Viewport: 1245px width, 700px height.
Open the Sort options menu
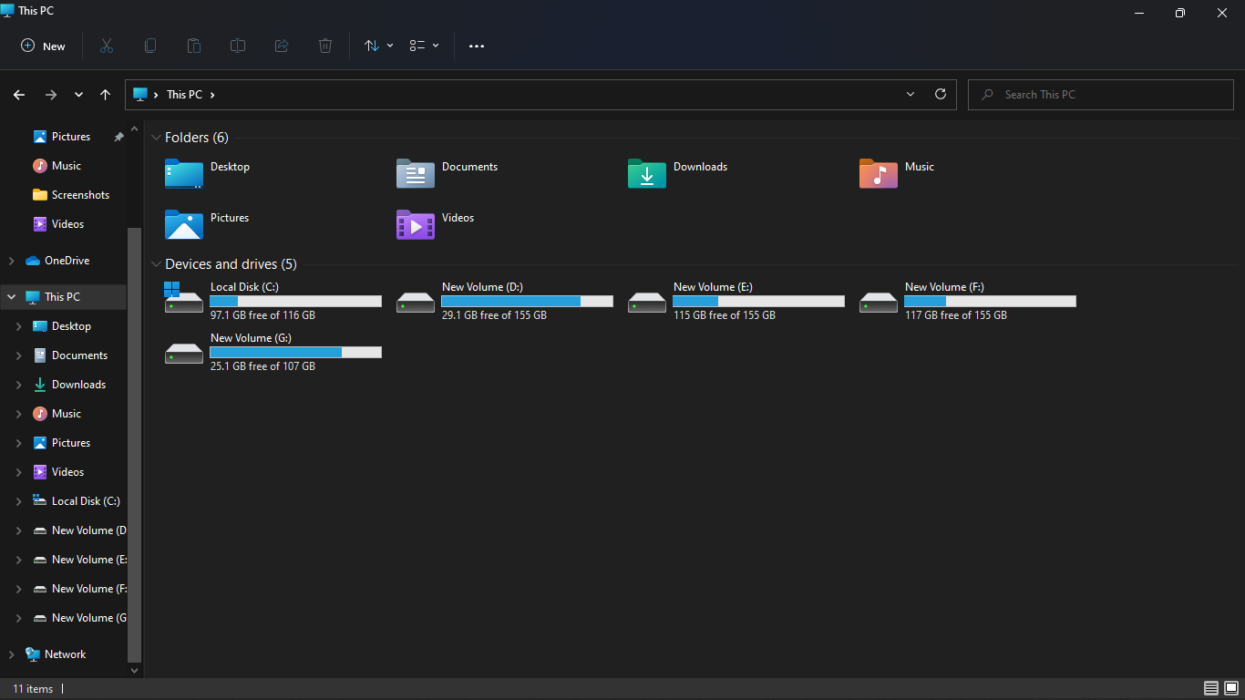(x=378, y=46)
